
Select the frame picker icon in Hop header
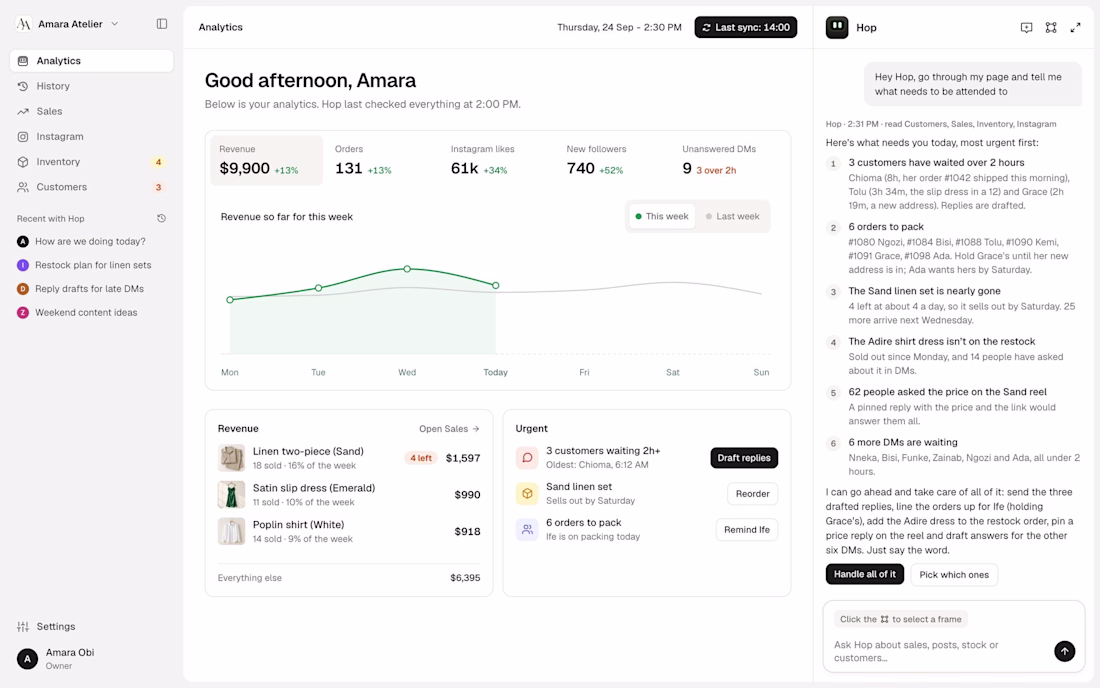pyautogui.click(x=1051, y=27)
